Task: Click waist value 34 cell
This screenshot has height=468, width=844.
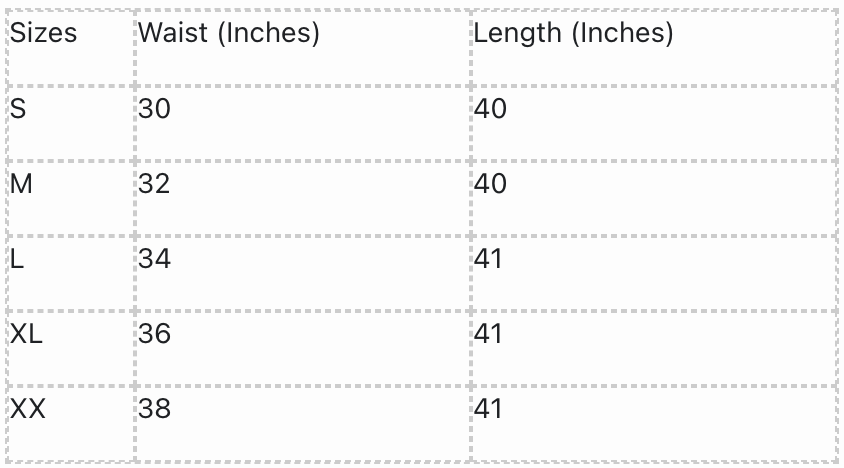Action: pyautogui.click(x=155, y=259)
